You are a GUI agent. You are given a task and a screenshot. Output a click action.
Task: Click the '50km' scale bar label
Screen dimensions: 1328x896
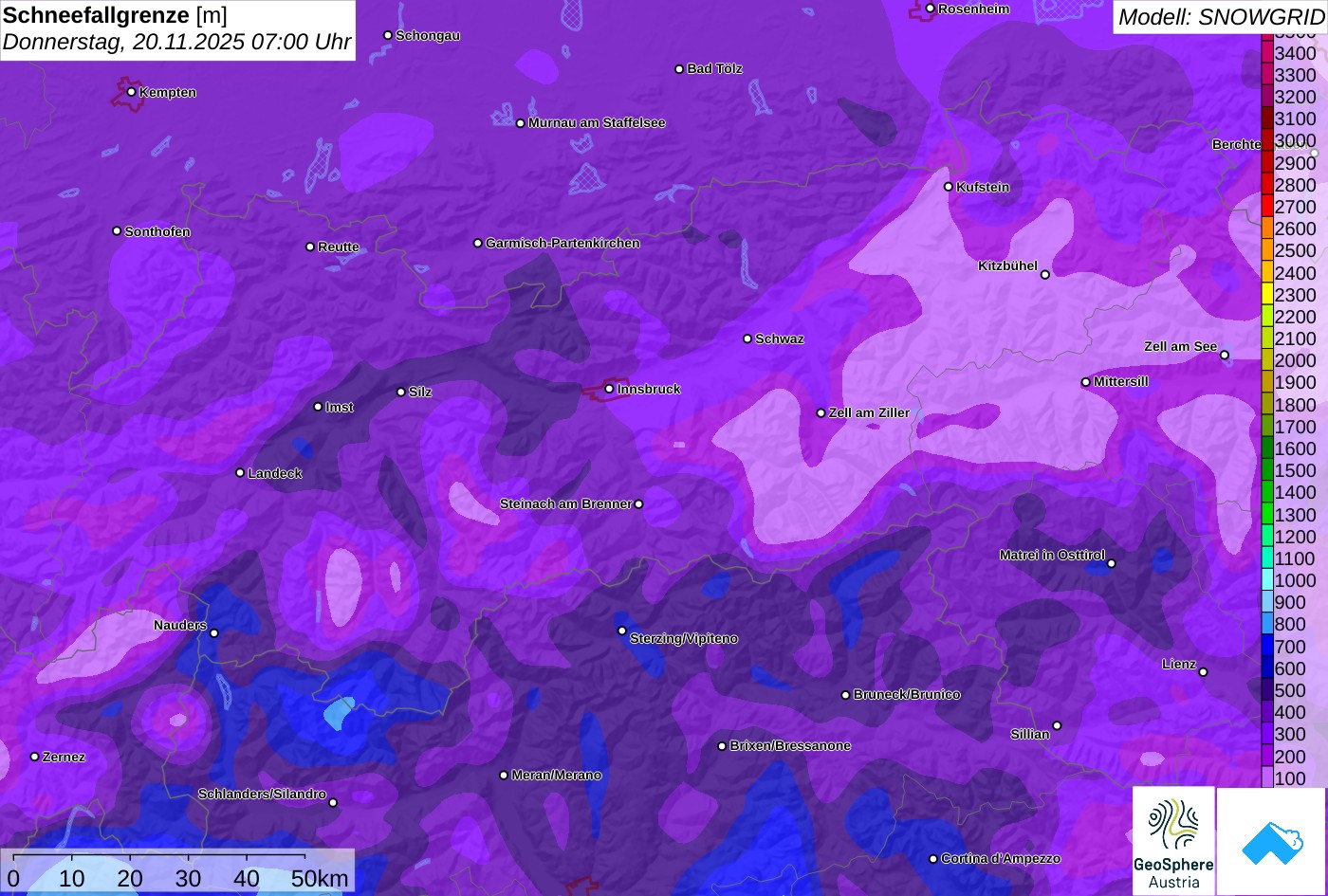click(x=320, y=879)
